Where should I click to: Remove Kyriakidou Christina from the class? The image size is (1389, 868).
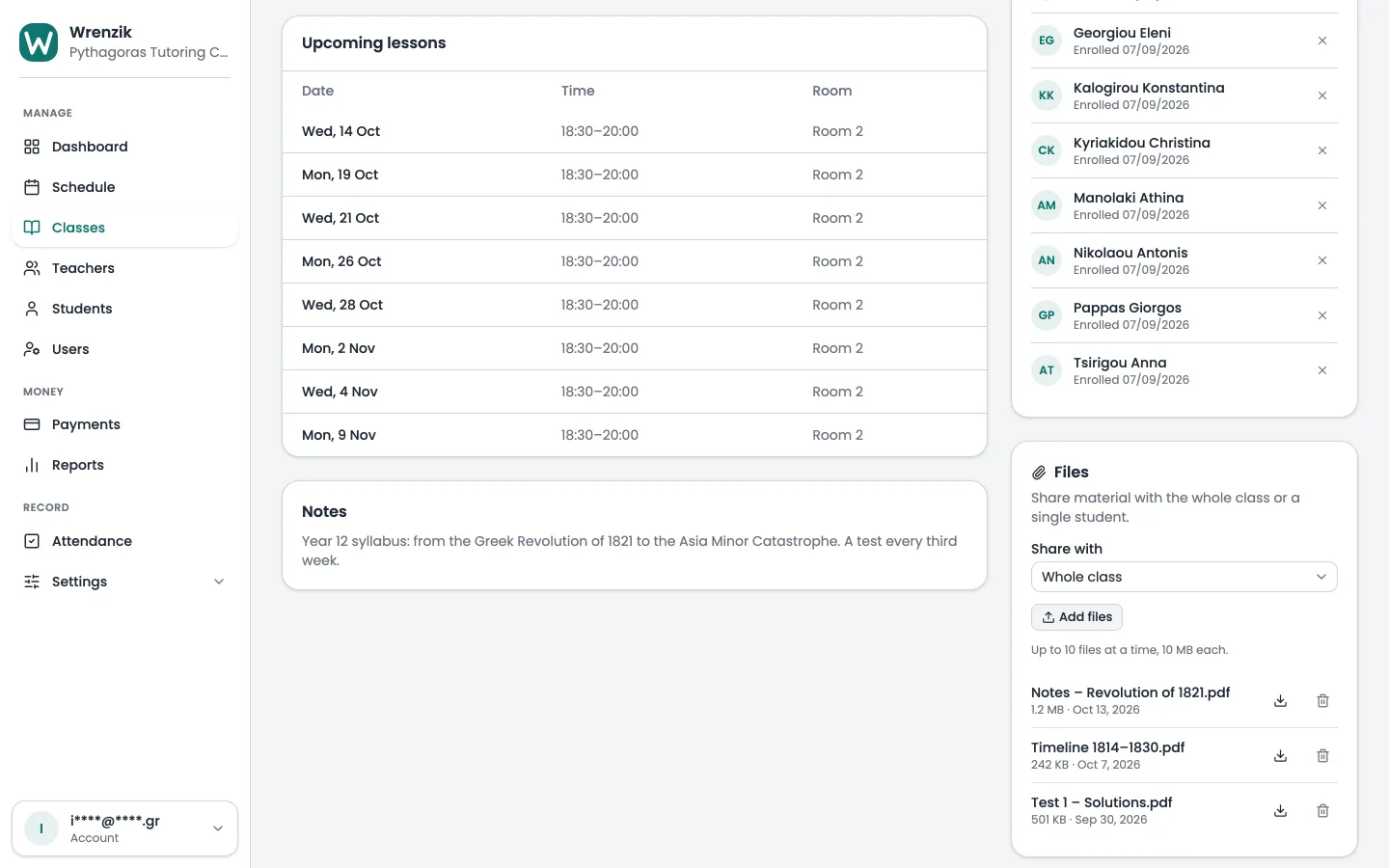(x=1322, y=150)
